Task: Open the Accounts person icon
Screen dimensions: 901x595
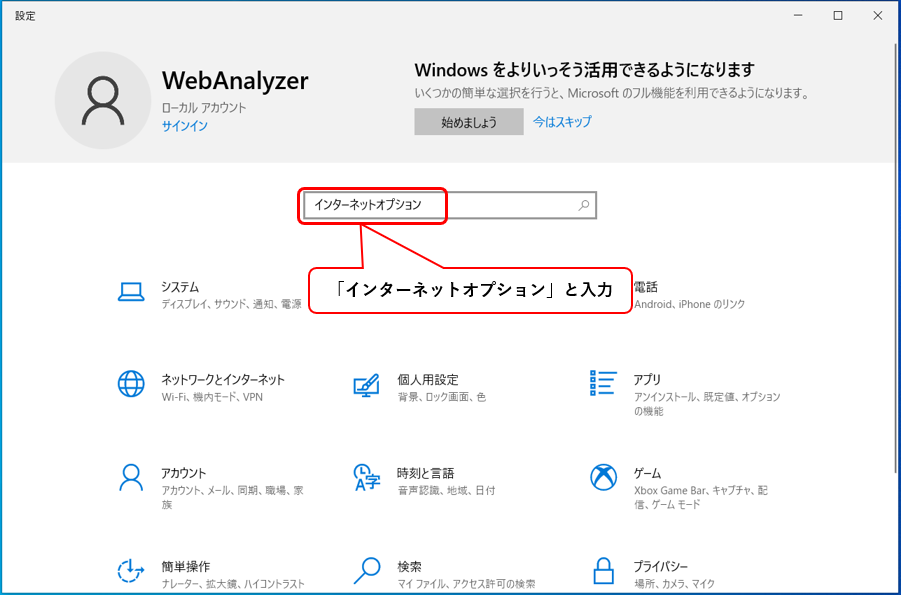Action: click(x=131, y=478)
